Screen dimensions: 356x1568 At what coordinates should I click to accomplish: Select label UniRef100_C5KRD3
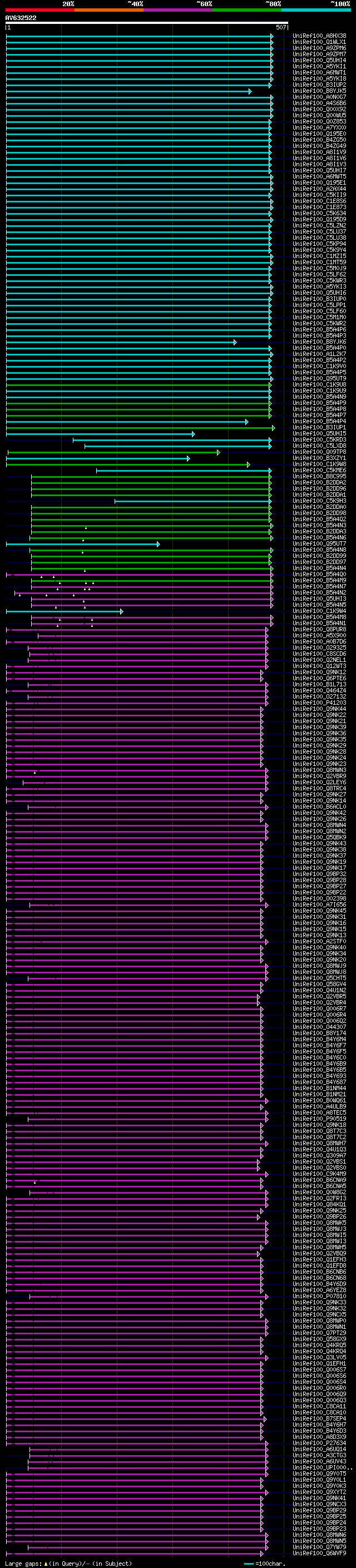click(319, 440)
